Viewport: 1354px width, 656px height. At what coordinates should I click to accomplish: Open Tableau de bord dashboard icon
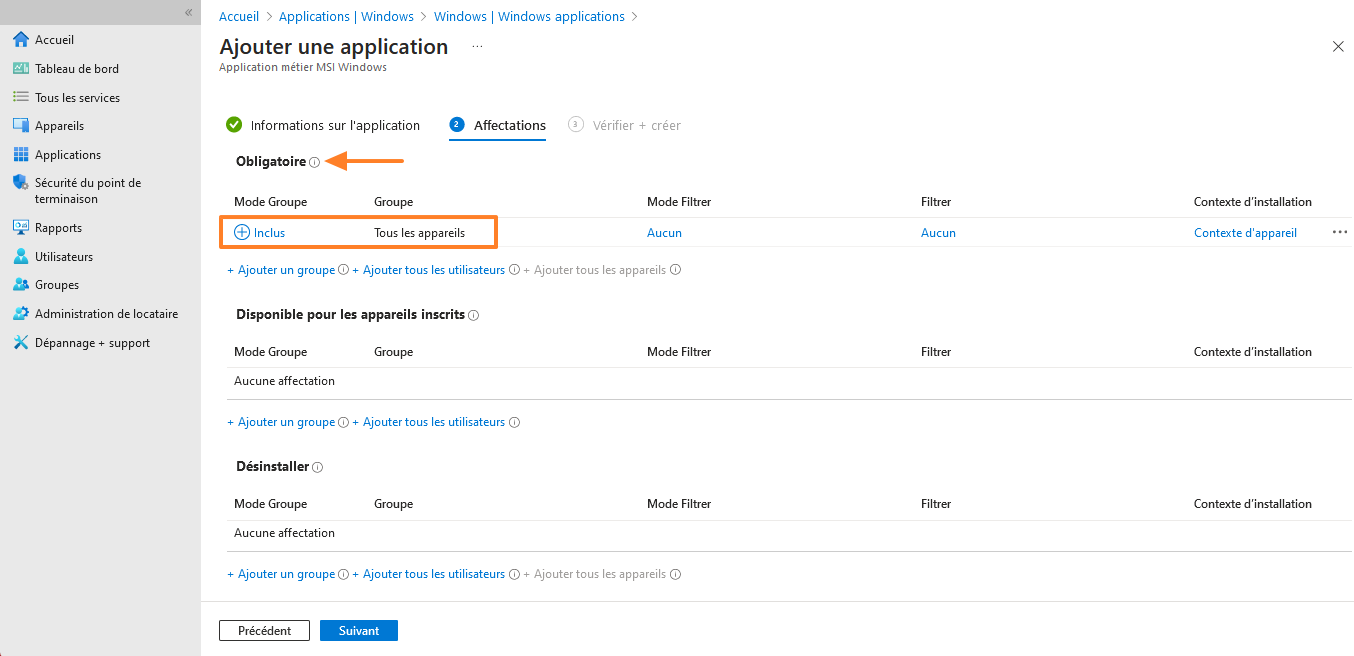pyautogui.click(x=21, y=69)
